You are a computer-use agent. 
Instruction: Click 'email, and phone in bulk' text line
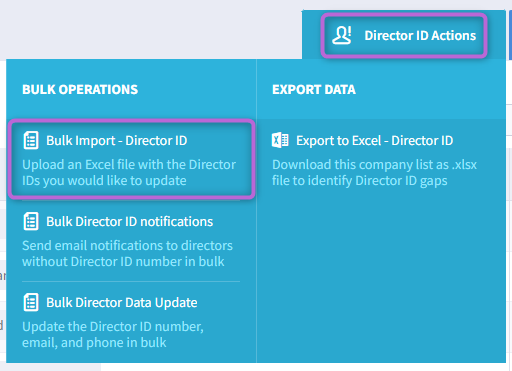click(94, 343)
